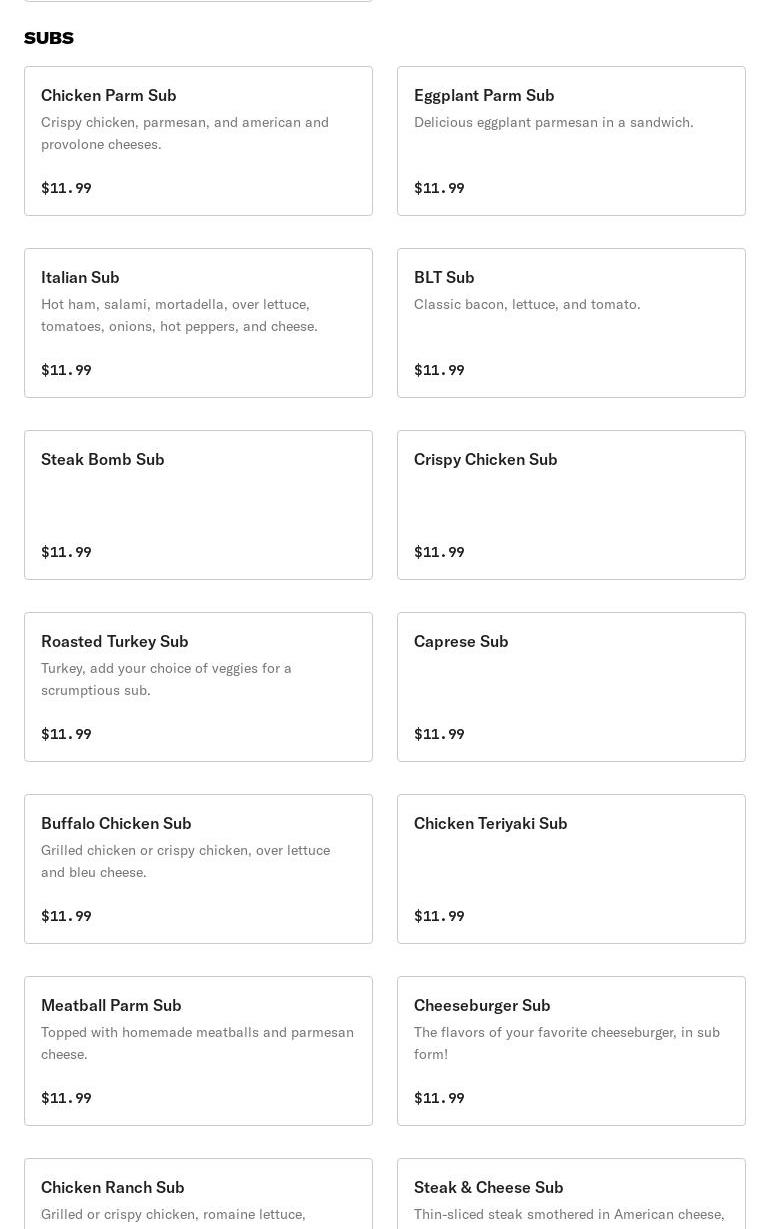Pick the Cheeseburger Sub menu item
Image resolution: width=770 pixels, height=1229 pixels.
(571, 1051)
